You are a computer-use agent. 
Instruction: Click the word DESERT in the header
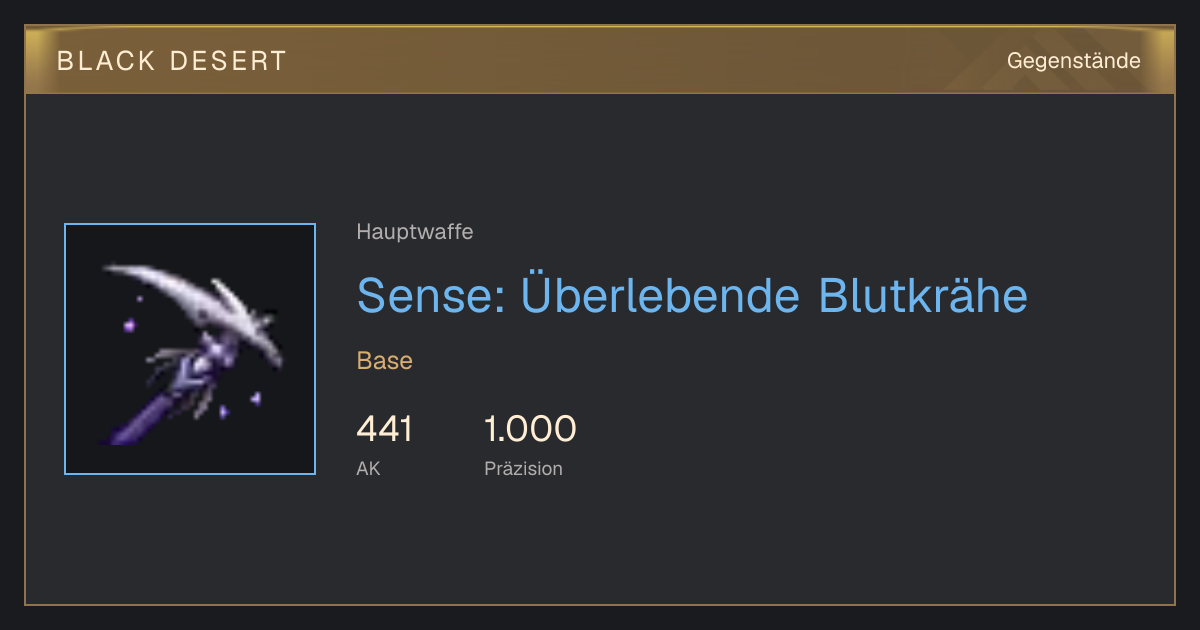coord(228,61)
